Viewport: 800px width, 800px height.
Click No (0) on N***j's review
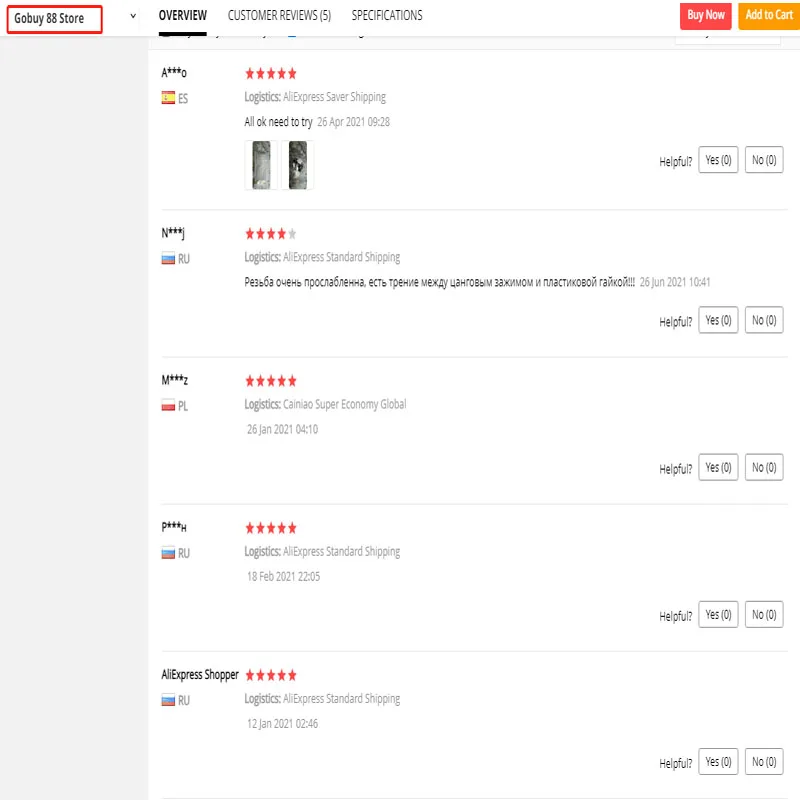tap(764, 320)
